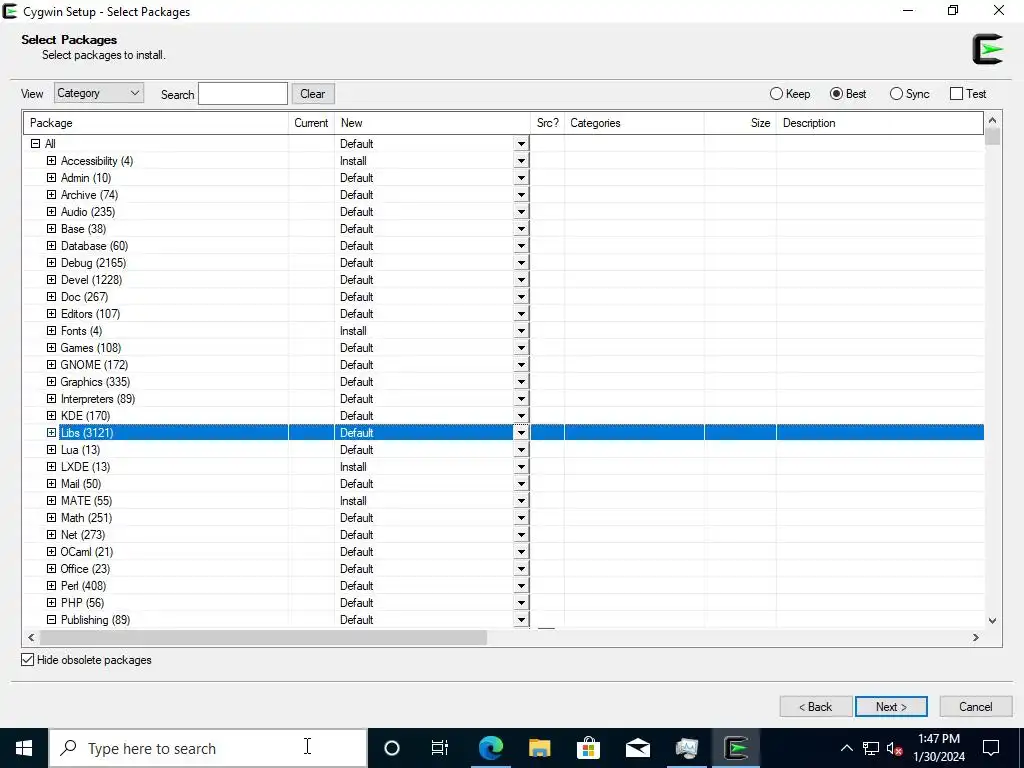This screenshot has width=1024, height=768.
Task: Click the Description column header
Action: coord(880,123)
